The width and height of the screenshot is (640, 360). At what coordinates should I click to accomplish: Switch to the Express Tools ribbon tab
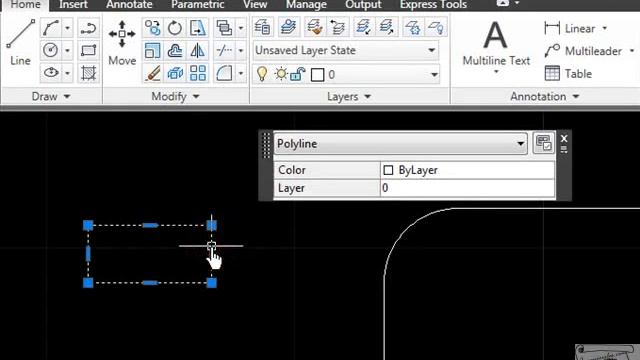[x=433, y=5]
